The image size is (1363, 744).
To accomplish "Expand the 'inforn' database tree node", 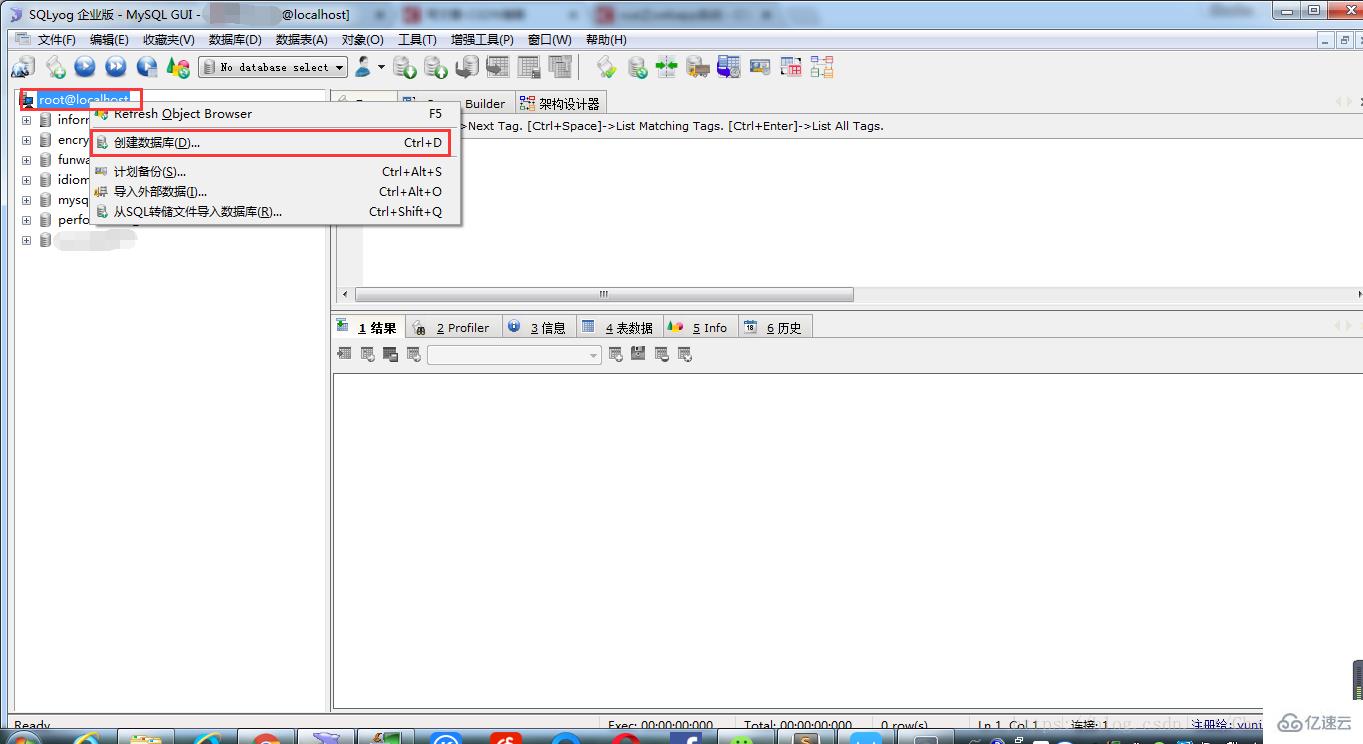I will point(27,120).
